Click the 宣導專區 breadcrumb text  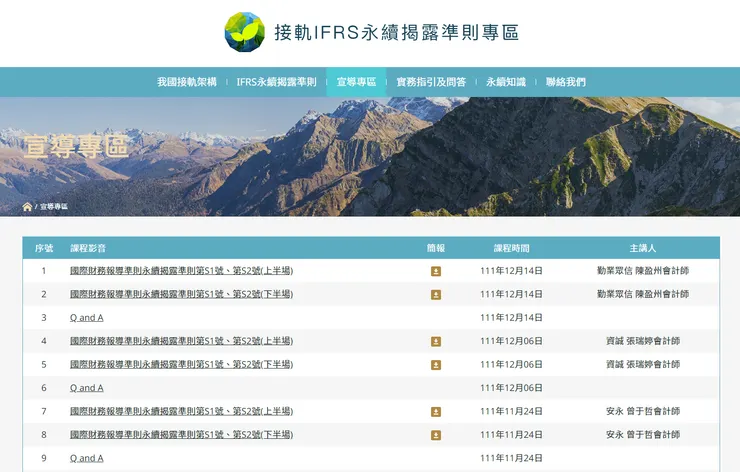(54, 207)
